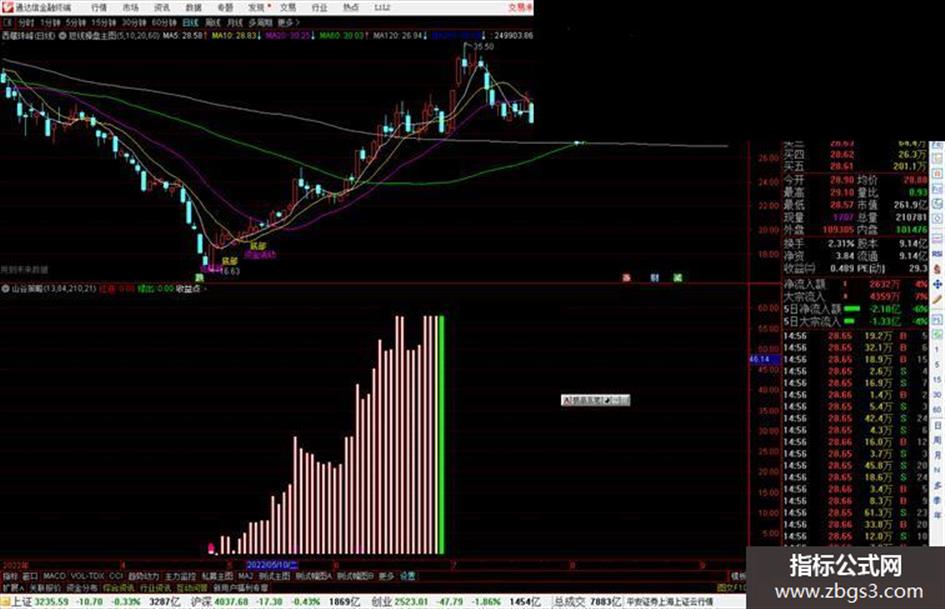
Task: Click the 46.14 price axis marker
Action: point(763,359)
